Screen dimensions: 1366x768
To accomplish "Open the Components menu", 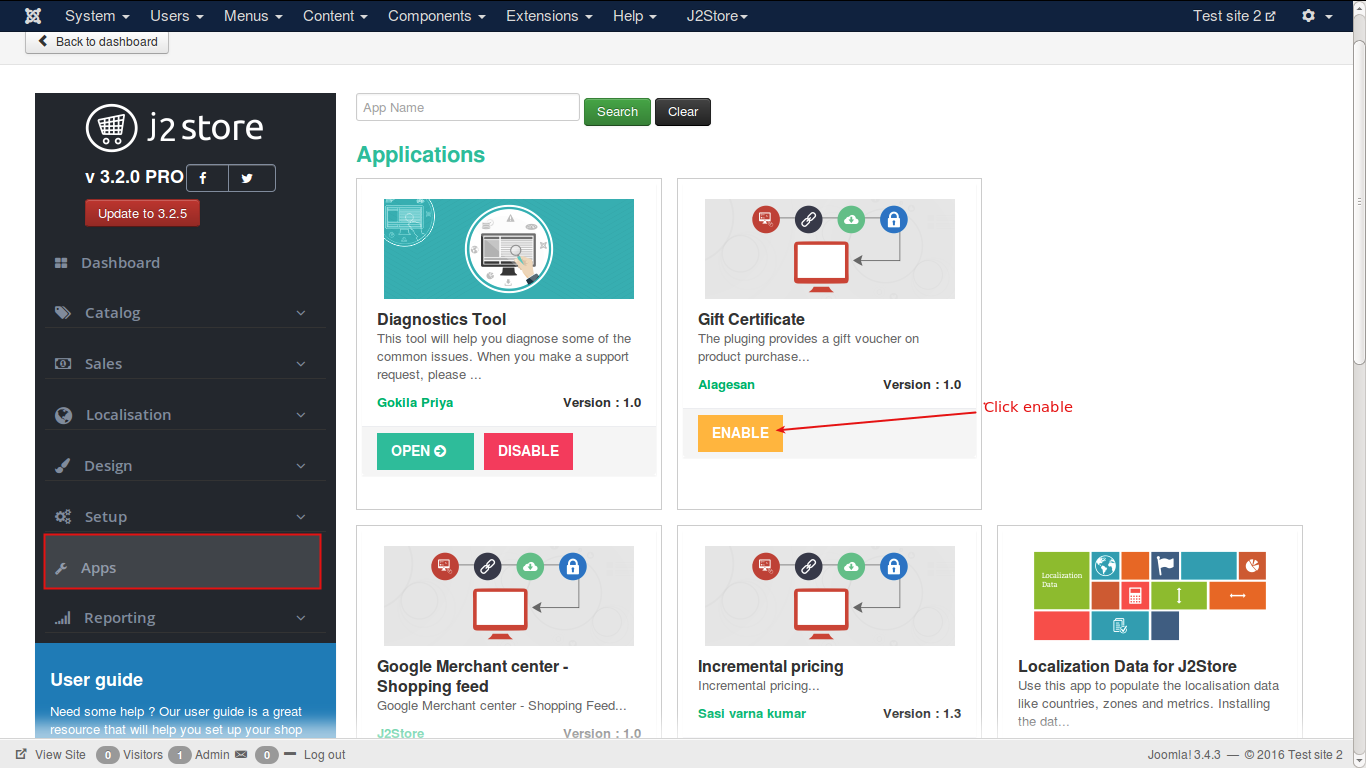I will tap(437, 16).
